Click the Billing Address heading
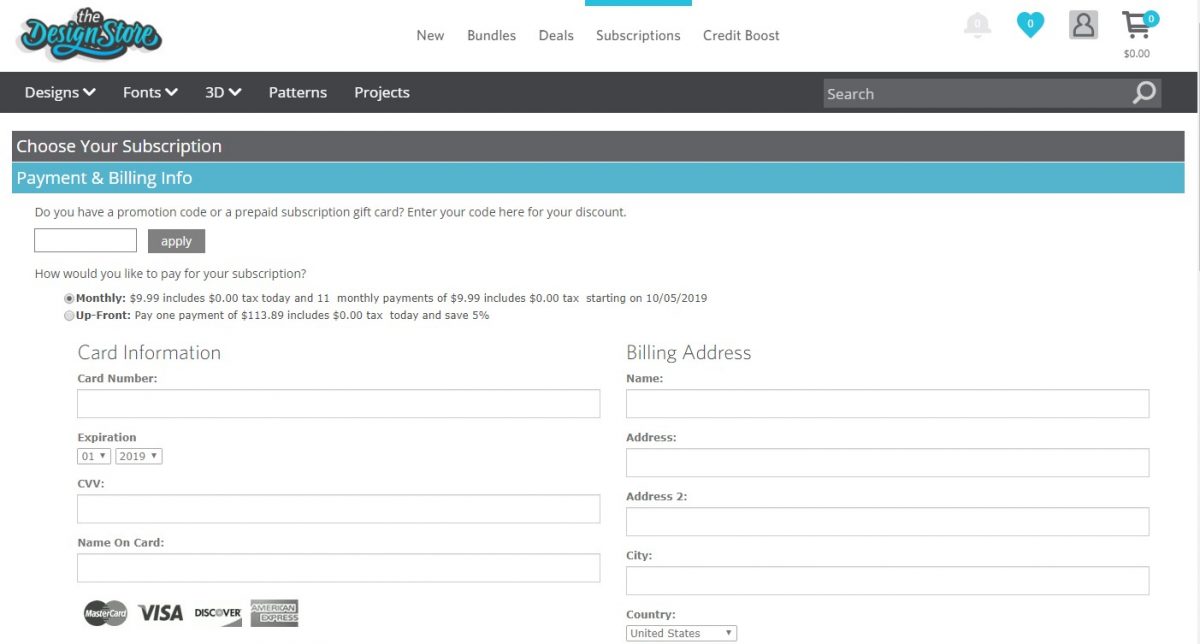This screenshot has width=1200, height=644. click(x=688, y=352)
